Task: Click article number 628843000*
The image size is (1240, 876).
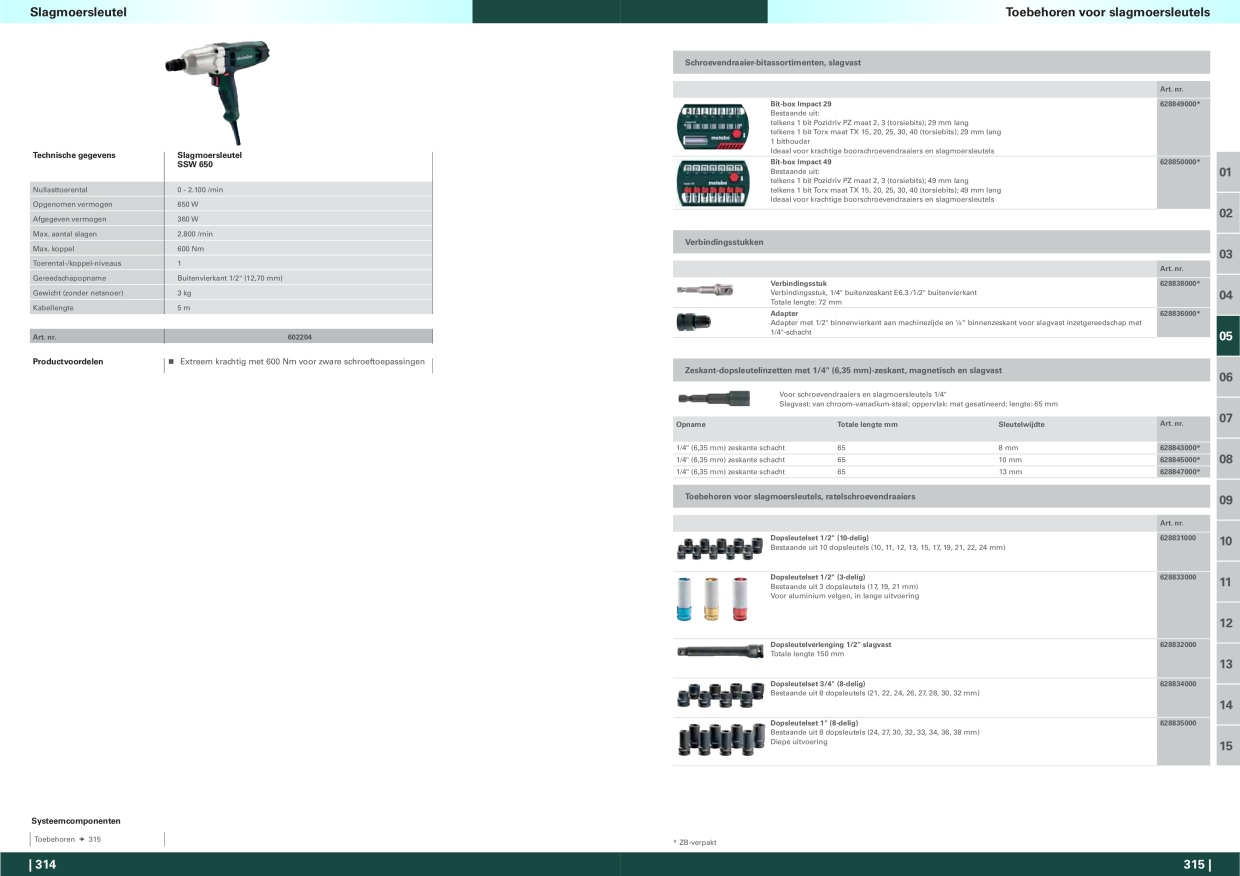Action: pos(1180,447)
